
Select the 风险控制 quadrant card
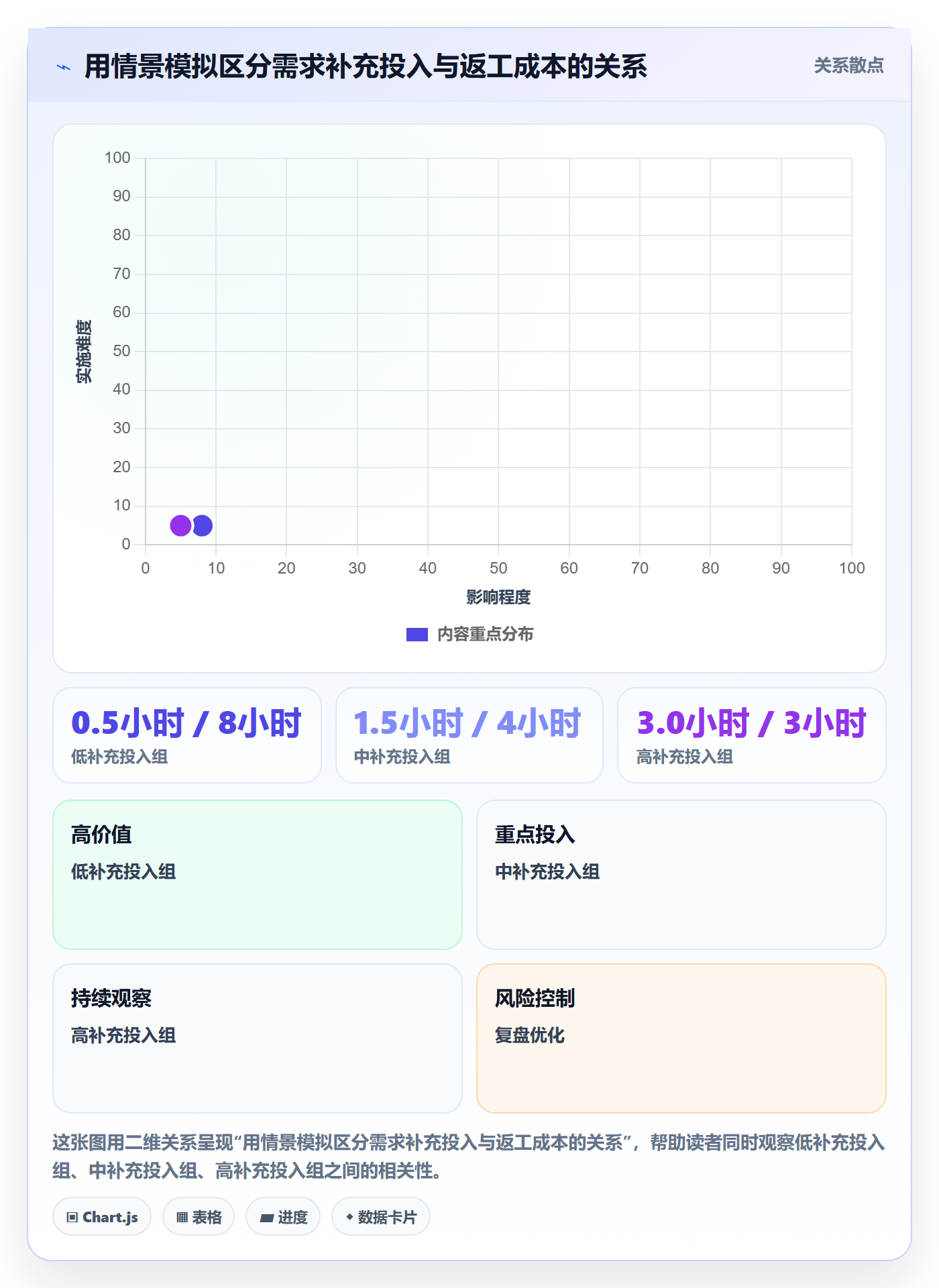(x=681, y=1038)
